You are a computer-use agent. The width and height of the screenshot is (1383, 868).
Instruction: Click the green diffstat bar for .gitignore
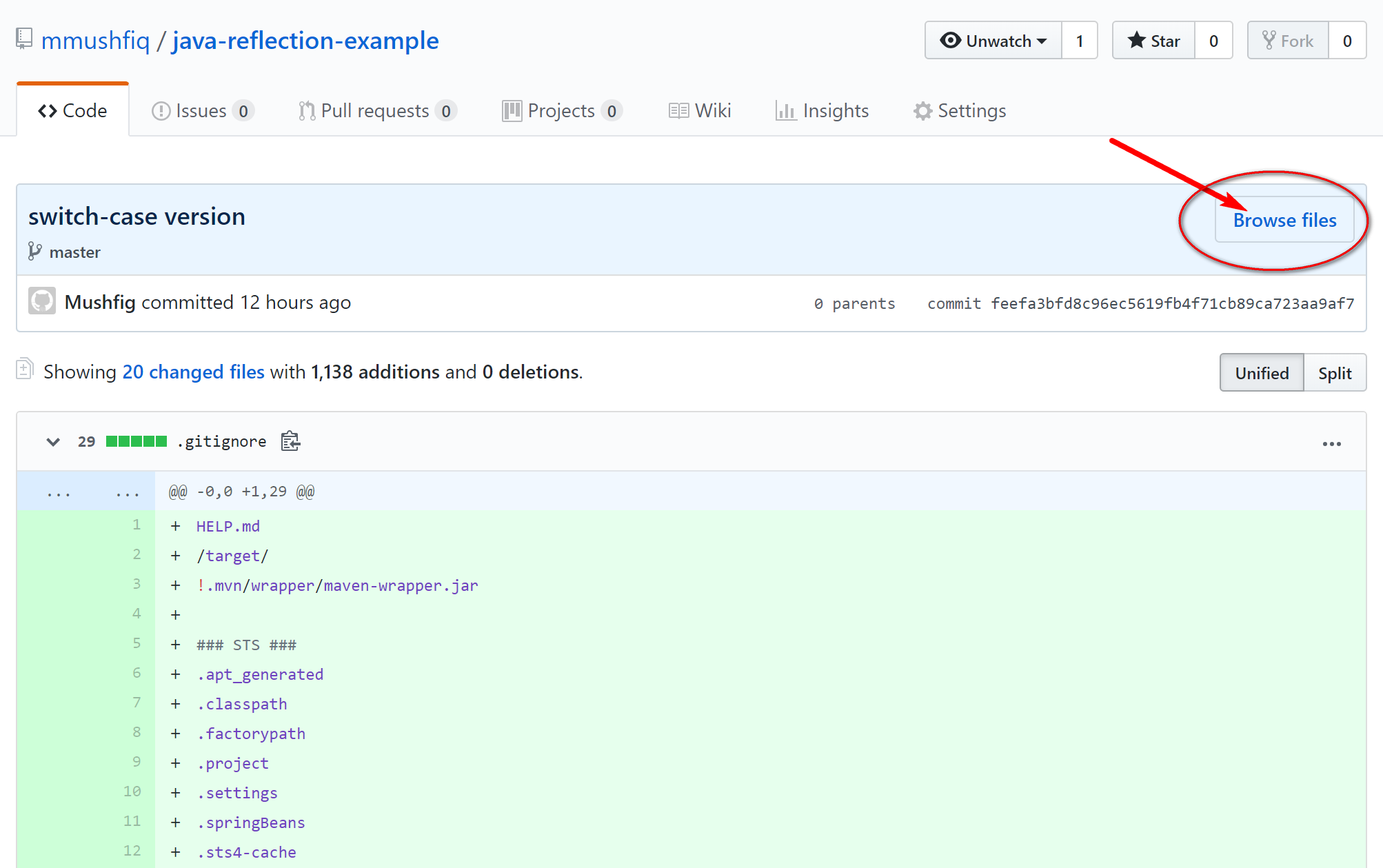point(137,441)
